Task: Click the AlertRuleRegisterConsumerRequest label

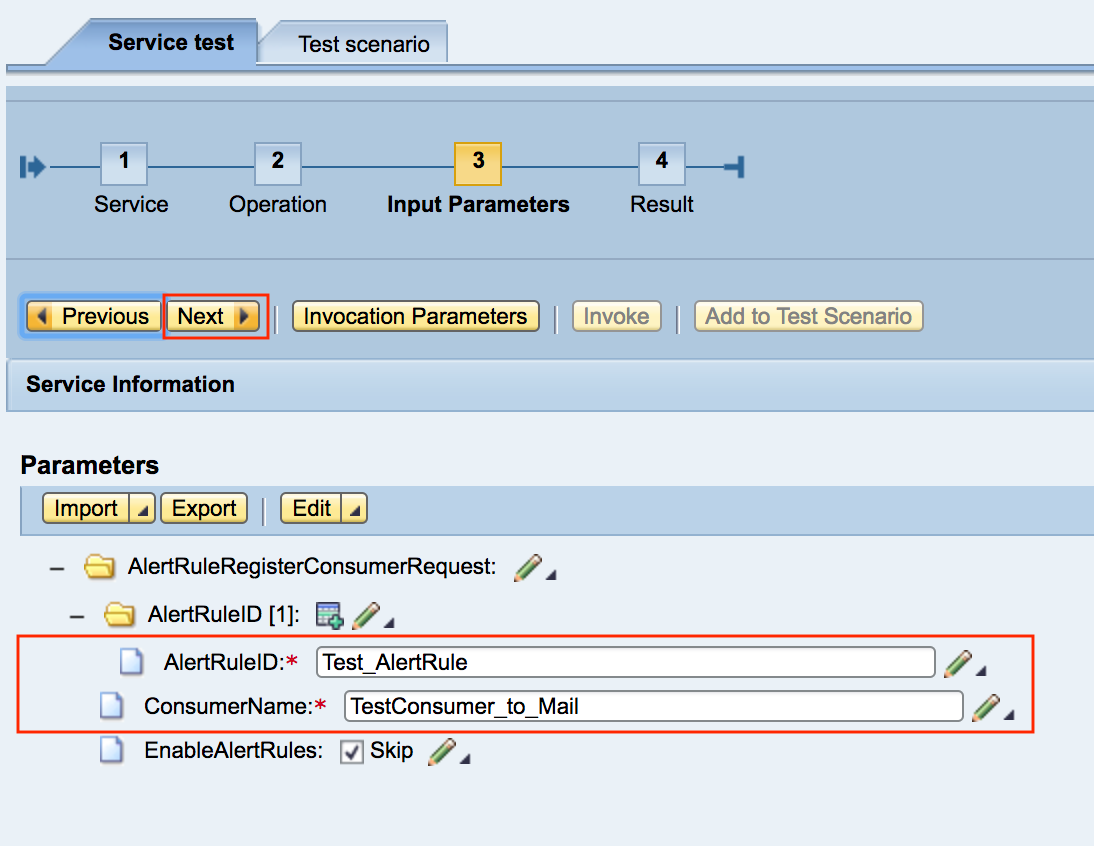Action: (312, 566)
